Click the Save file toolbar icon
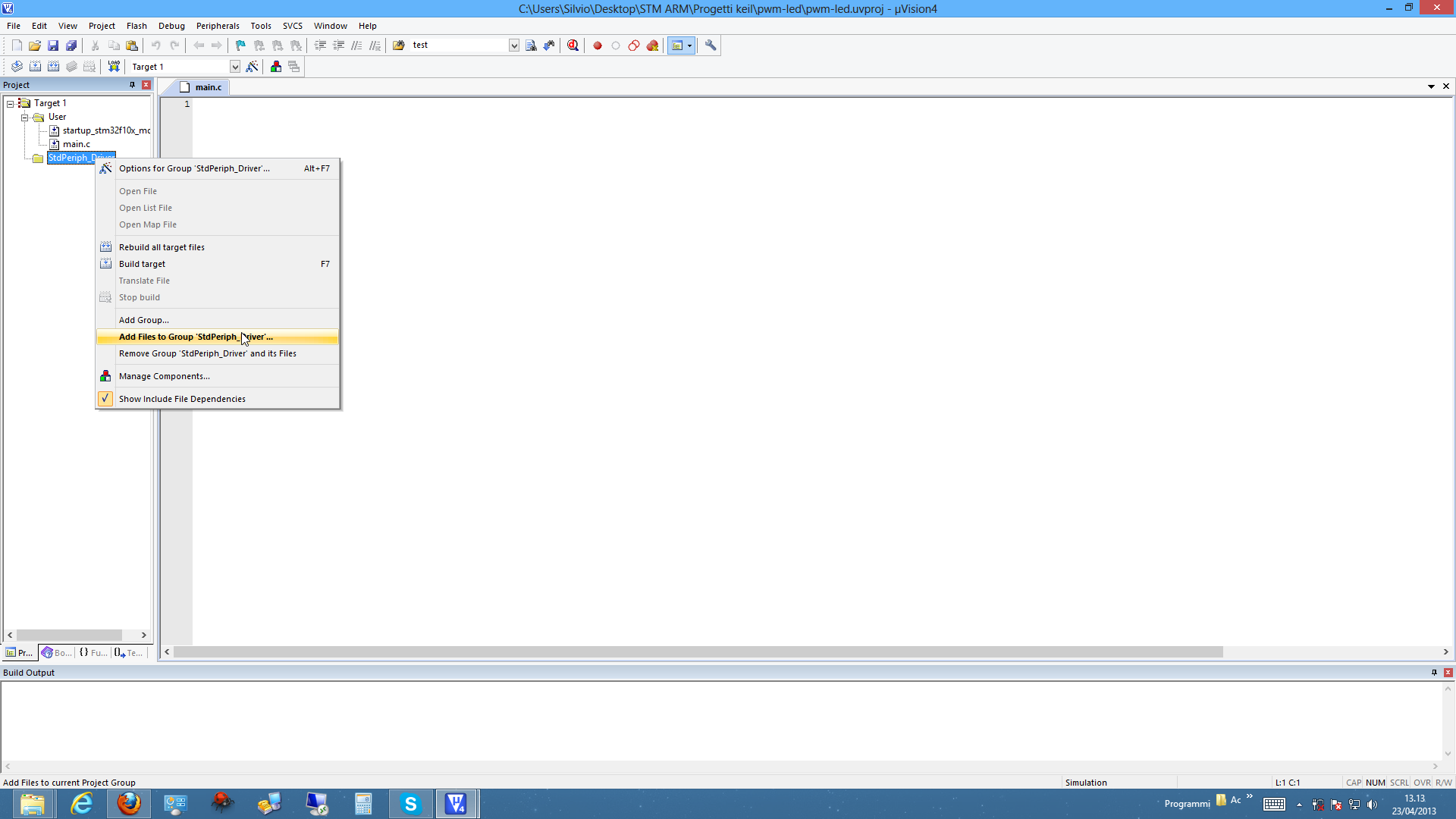1456x819 pixels. click(53, 45)
